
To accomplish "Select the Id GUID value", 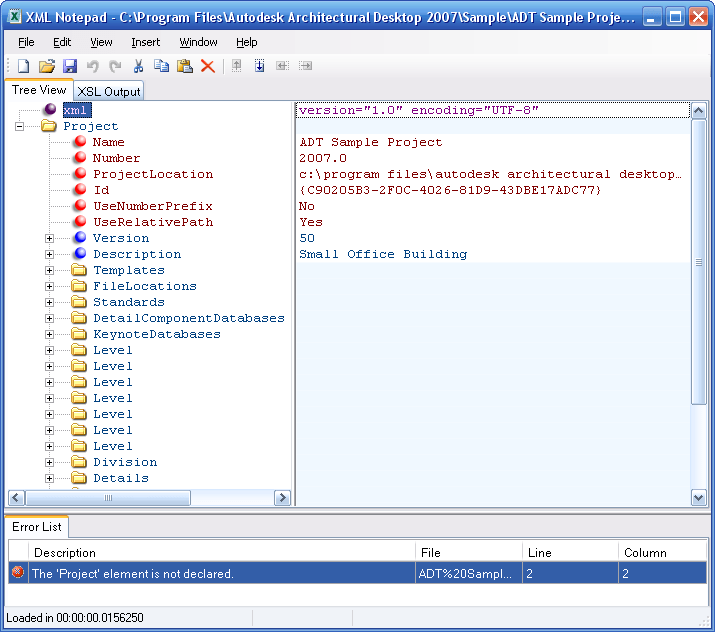I will point(450,190).
